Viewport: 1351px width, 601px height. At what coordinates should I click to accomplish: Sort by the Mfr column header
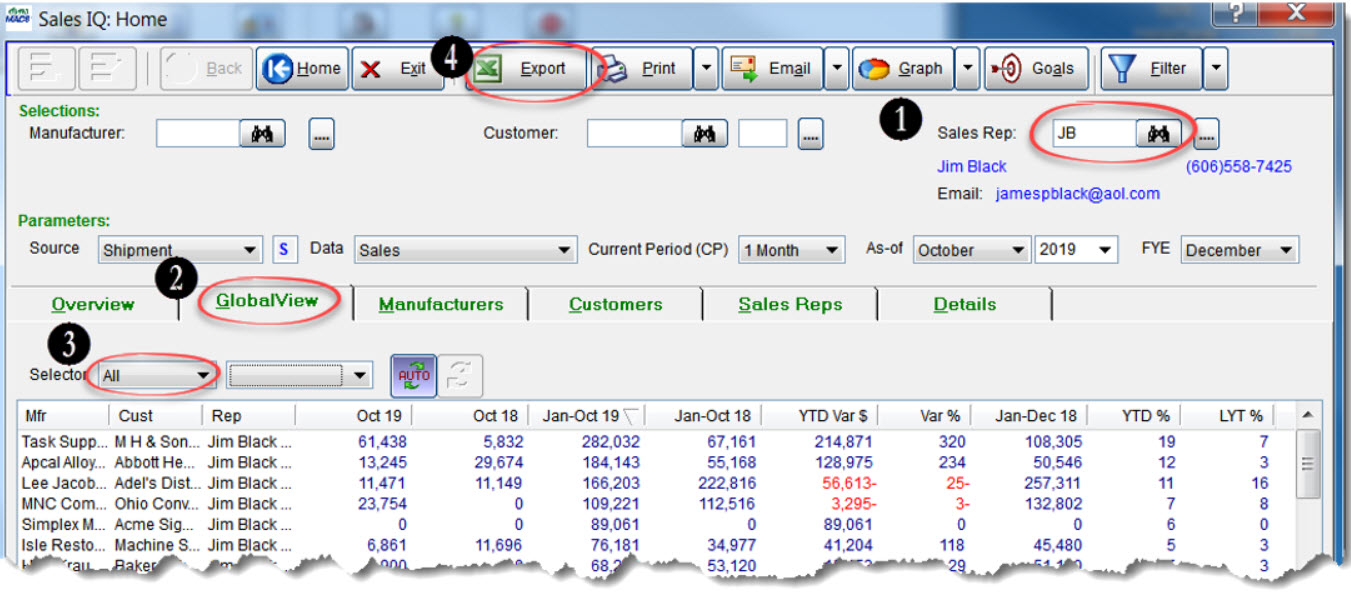64,415
